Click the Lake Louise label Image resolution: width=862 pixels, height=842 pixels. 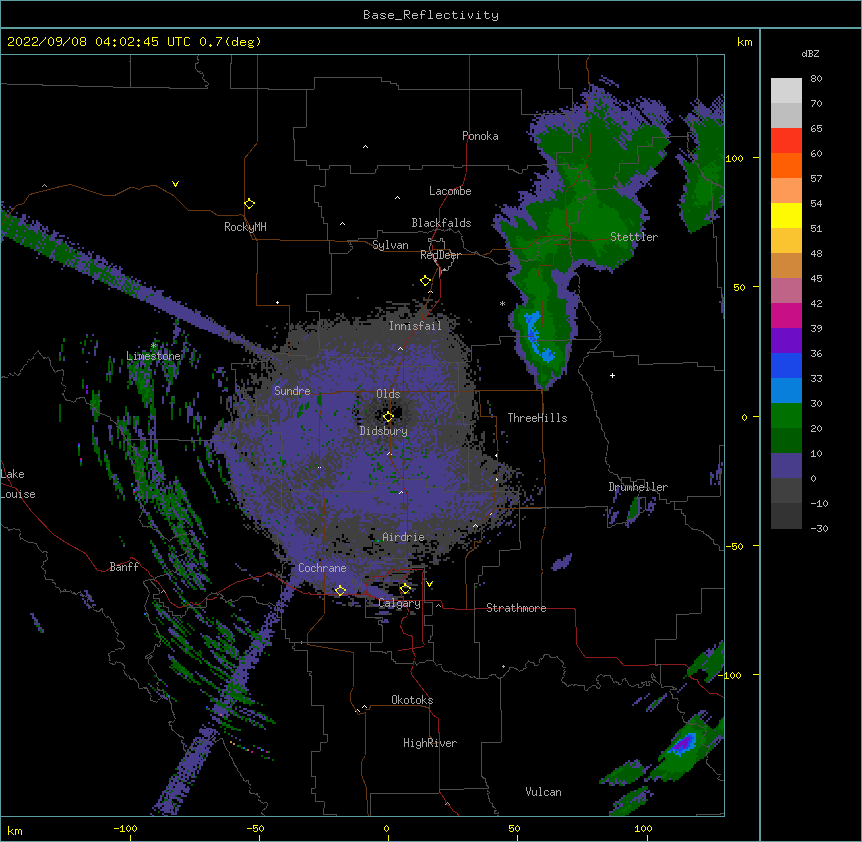[18, 484]
